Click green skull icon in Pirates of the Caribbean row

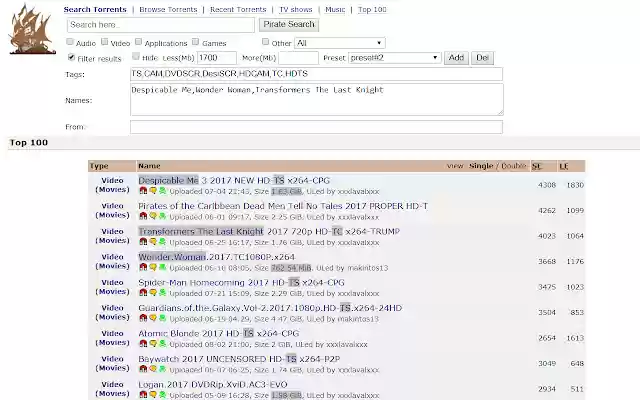click(x=162, y=216)
